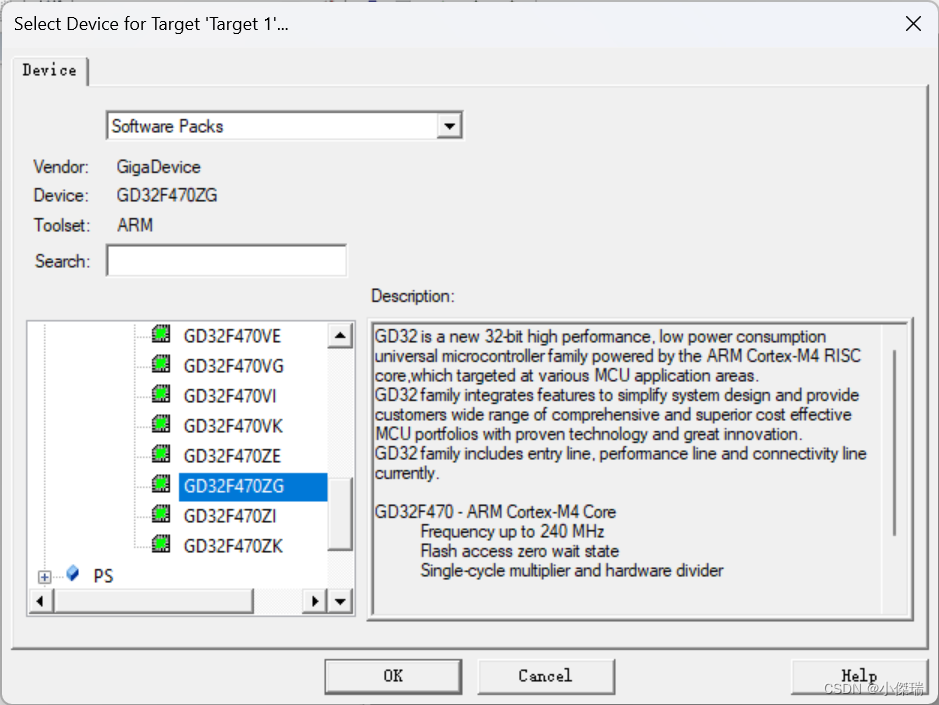
Task: Click the PS tree node label
Action: click(x=103, y=576)
